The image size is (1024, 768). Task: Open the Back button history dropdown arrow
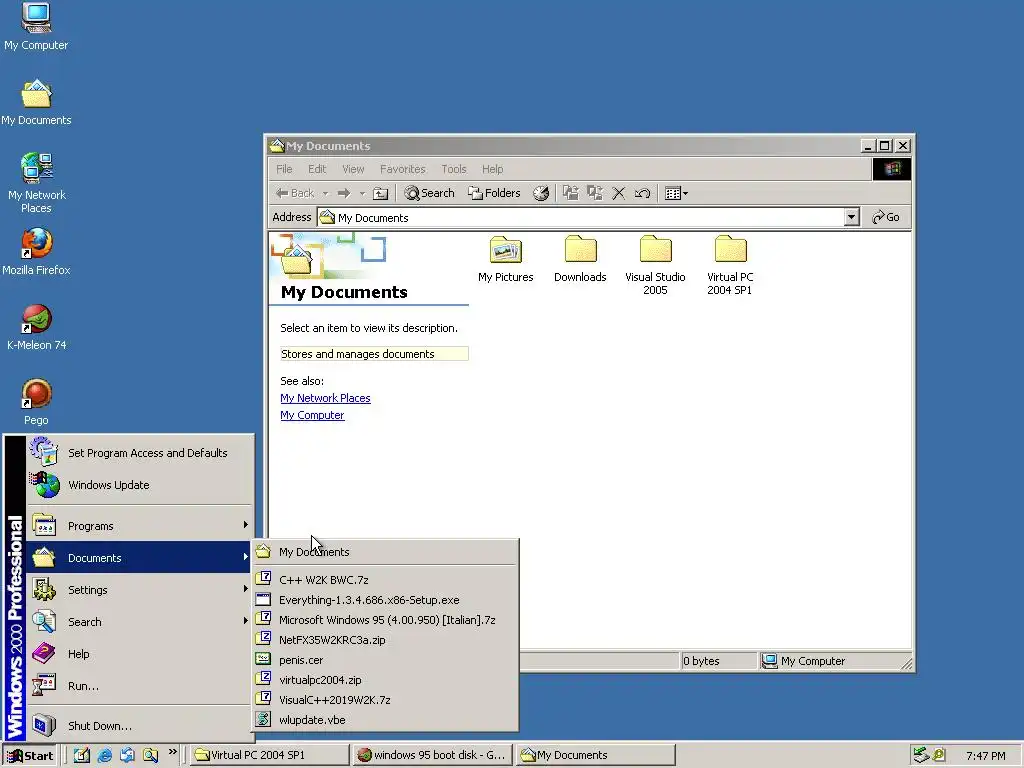coord(325,193)
